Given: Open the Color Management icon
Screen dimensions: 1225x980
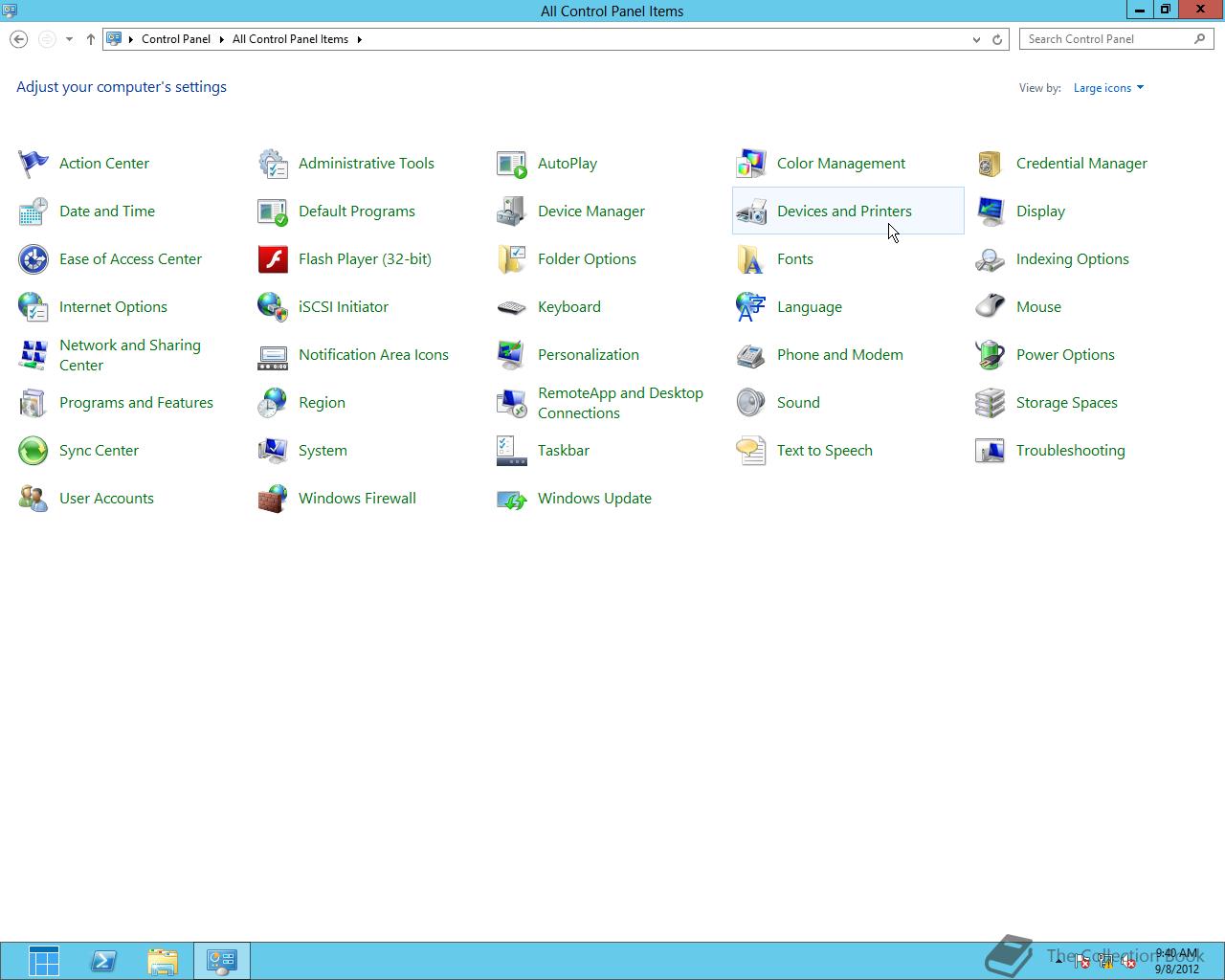Looking at the screenshot, I should [751, 164].
